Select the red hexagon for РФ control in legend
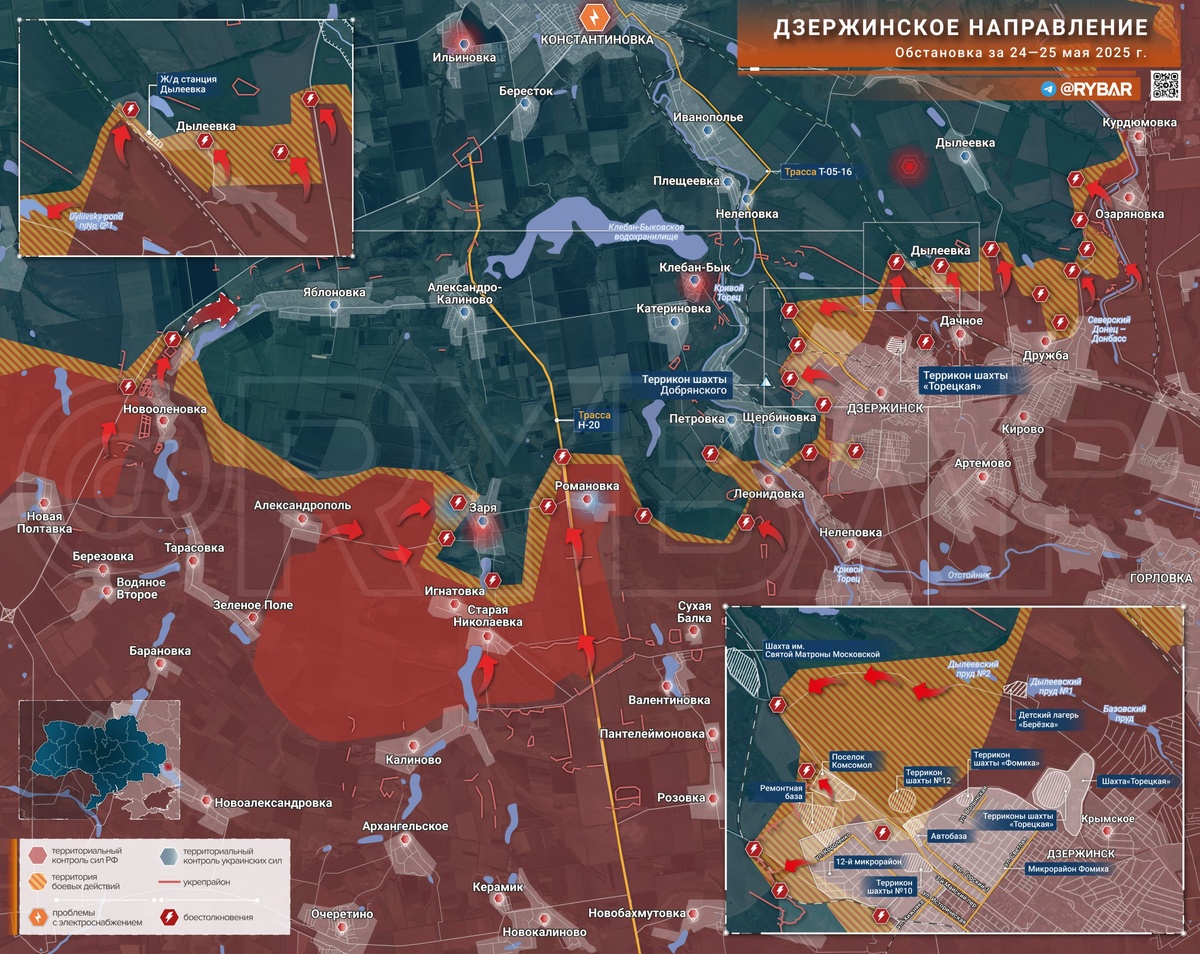1200x954 pixels. tap(37, 854)
